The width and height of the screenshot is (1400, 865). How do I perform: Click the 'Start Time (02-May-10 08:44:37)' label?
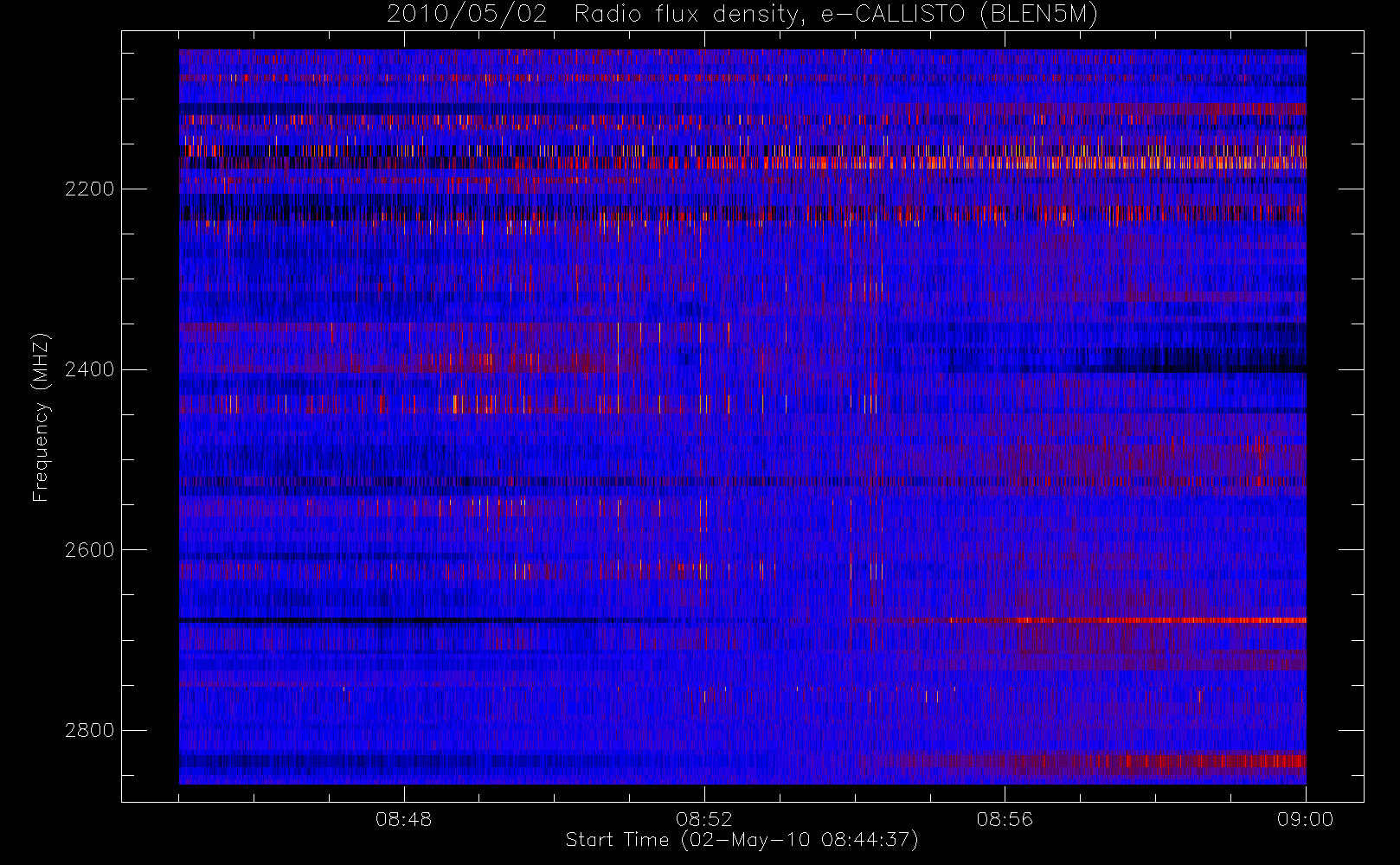point(742,840)
